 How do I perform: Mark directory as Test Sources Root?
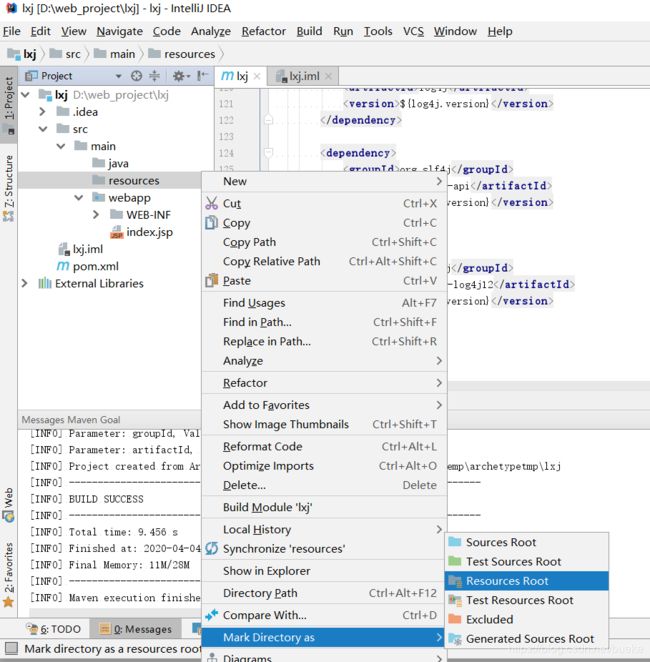tap(527, 562)
